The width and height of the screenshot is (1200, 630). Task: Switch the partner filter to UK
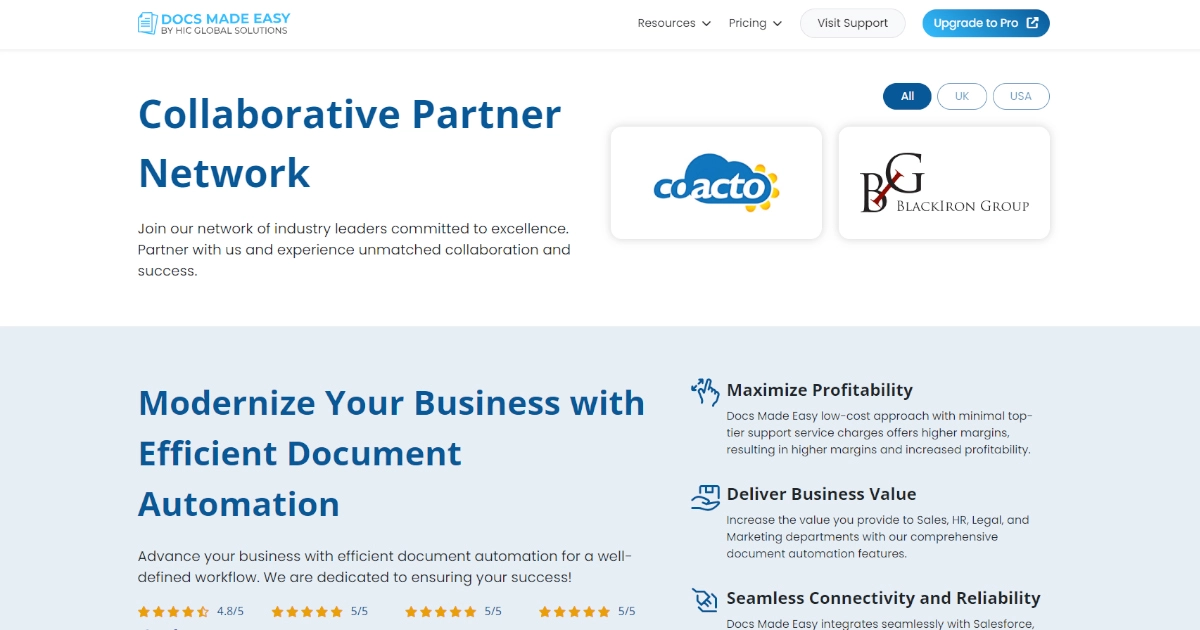click(x=962, y=96)
